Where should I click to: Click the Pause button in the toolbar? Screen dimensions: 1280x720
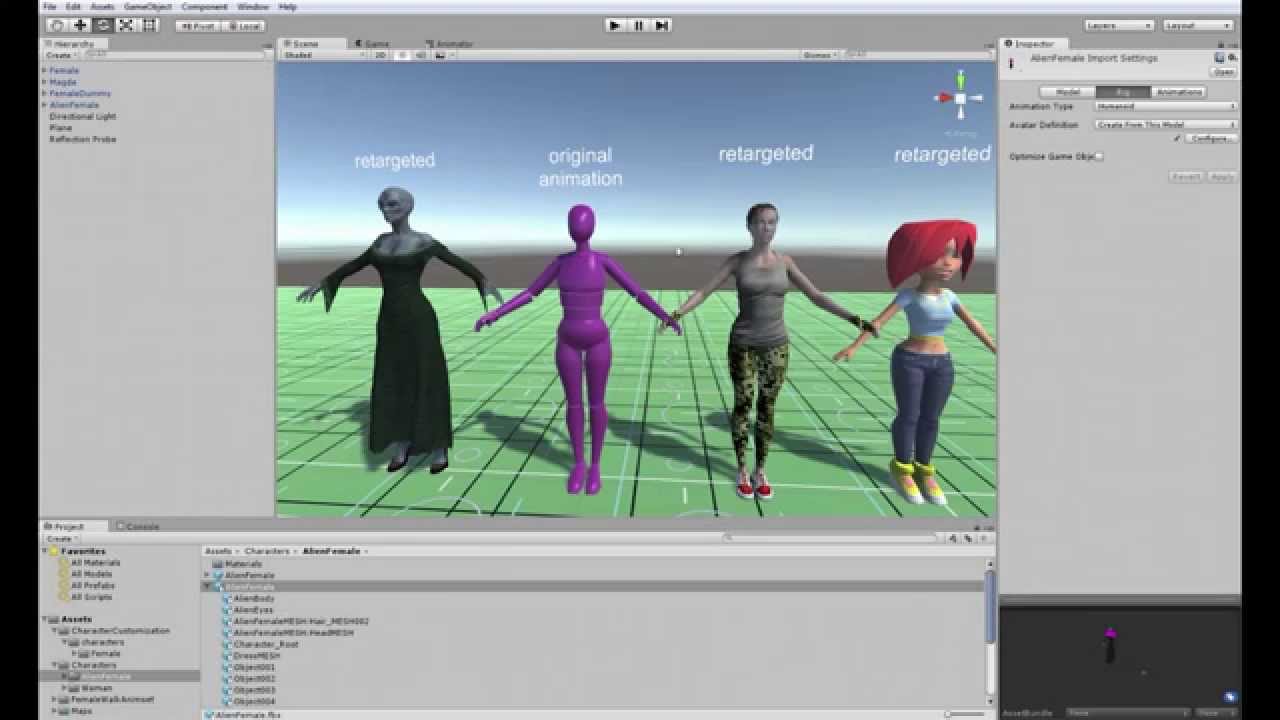click(638, 25)
